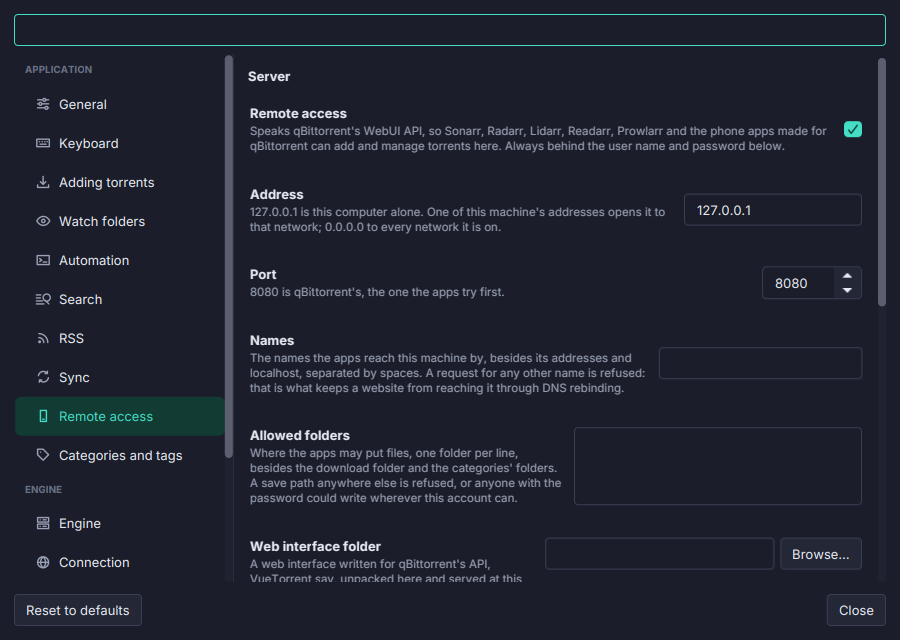This screenshot has height=640, width=900.
Task: Select Remote access in sidebar
Action: 119,416
